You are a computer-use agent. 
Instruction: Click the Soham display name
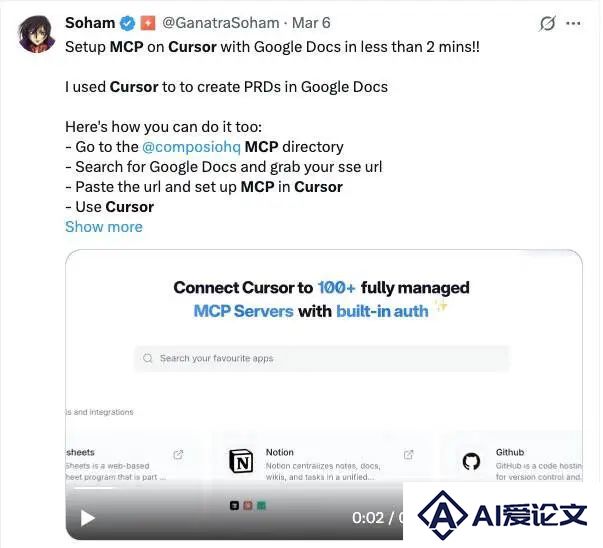90,23
